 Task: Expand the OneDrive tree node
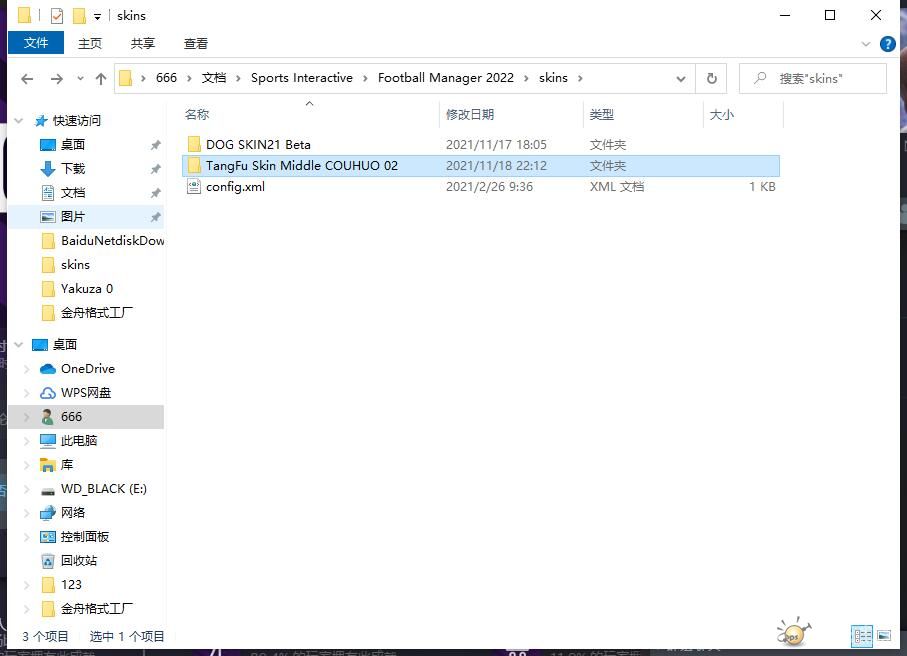click(x=27, y=369)
